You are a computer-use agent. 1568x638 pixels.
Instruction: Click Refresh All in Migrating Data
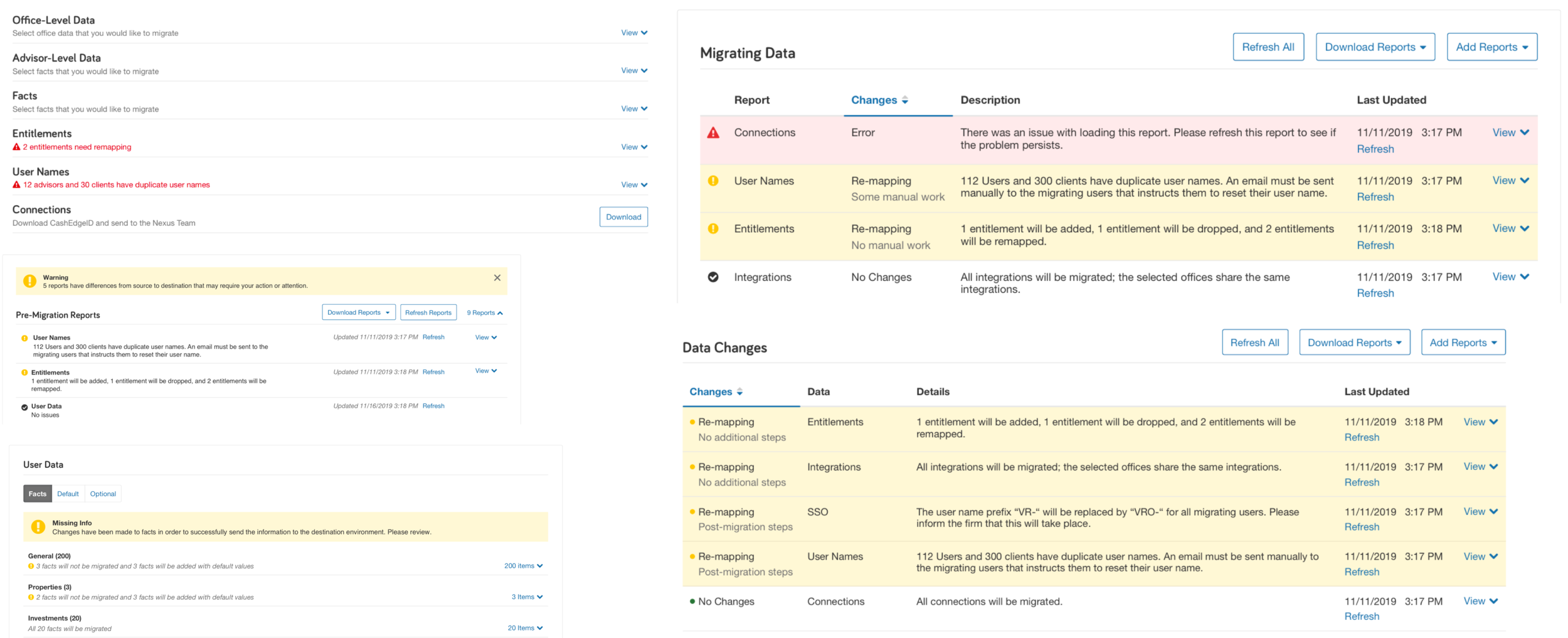pyautogui.click(x=1268, y=47)
